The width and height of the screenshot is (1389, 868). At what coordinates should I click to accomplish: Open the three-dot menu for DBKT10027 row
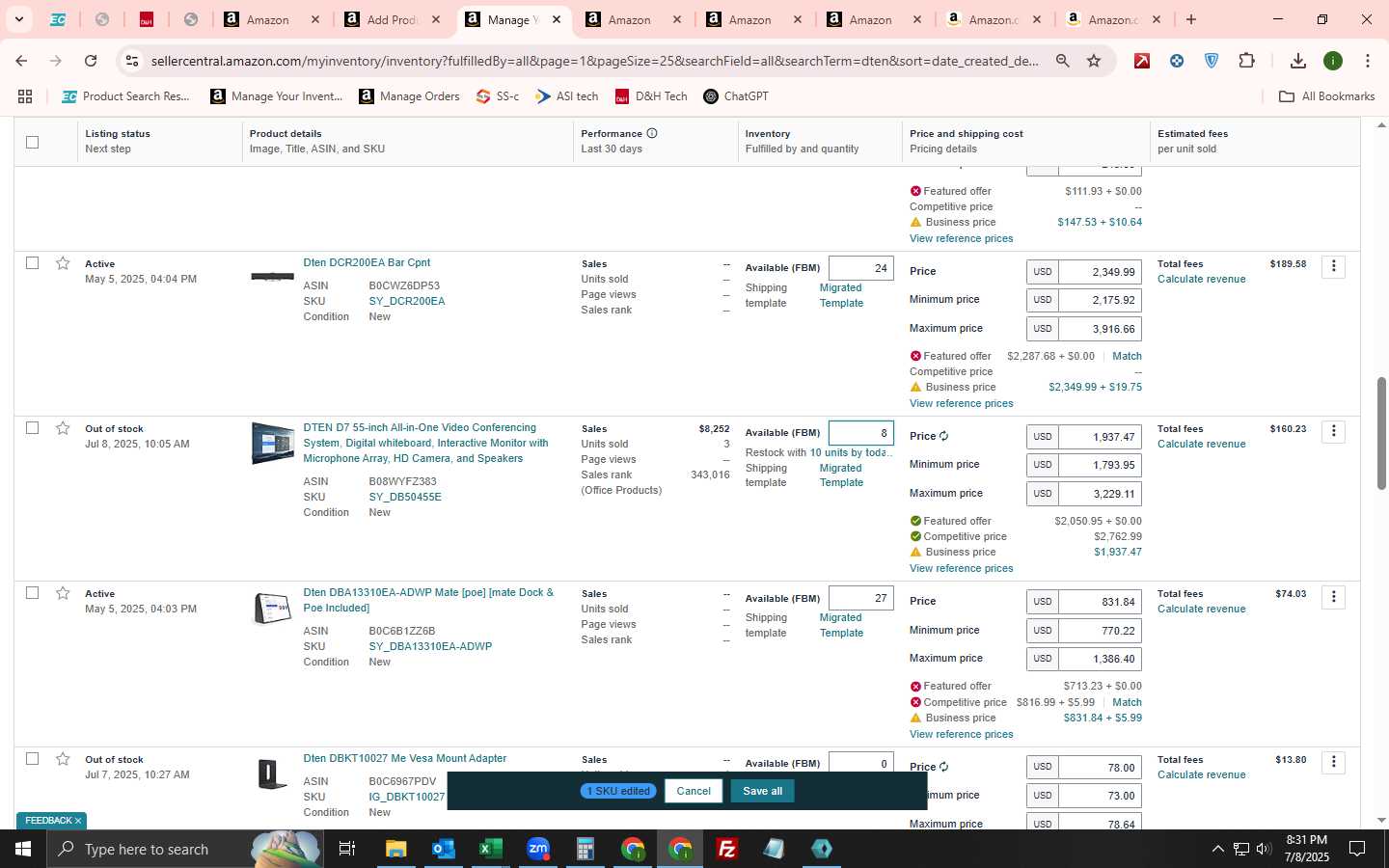[x=1334, y=762]
